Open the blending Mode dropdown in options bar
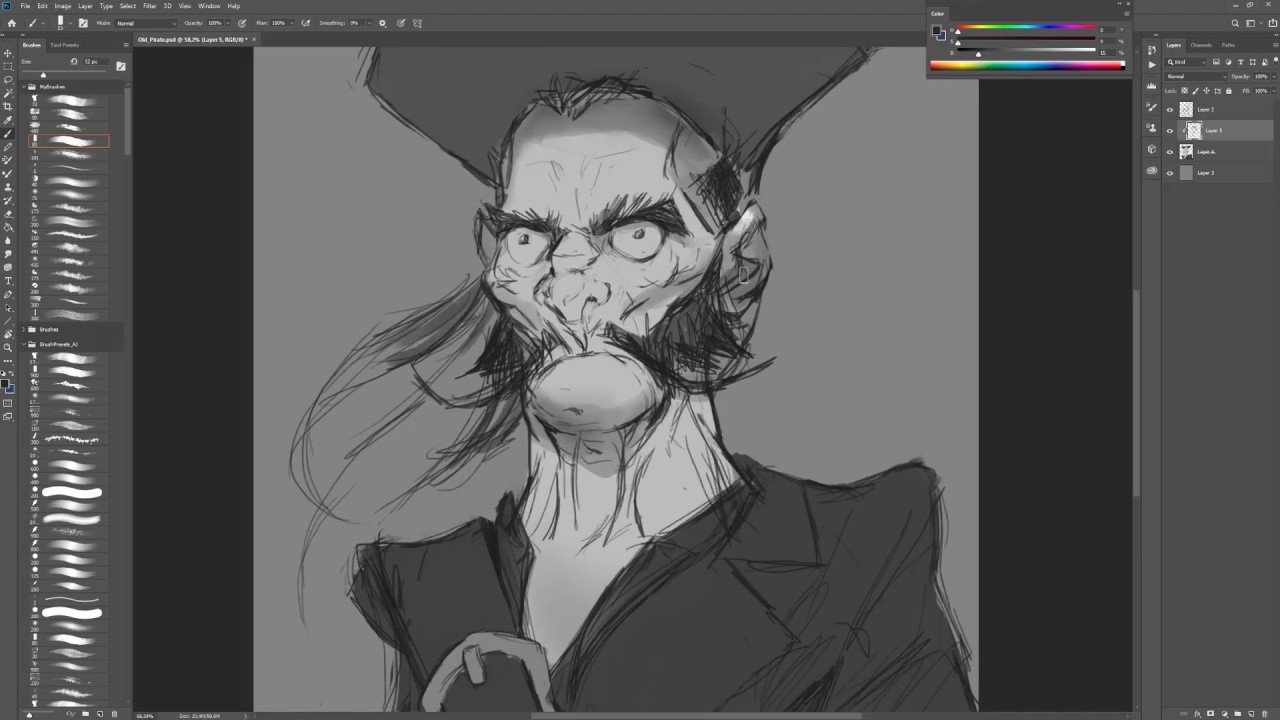Viewport: 1280px width, 720px height. point(146,23)
